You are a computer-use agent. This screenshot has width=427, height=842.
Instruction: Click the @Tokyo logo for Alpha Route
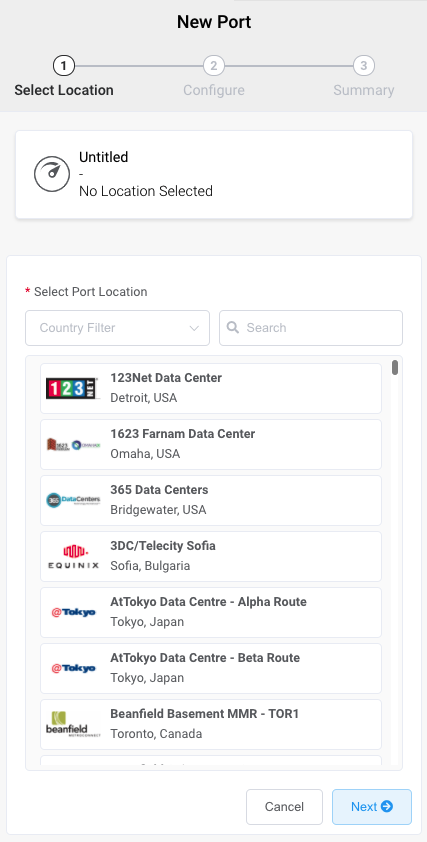coord(74,613)
